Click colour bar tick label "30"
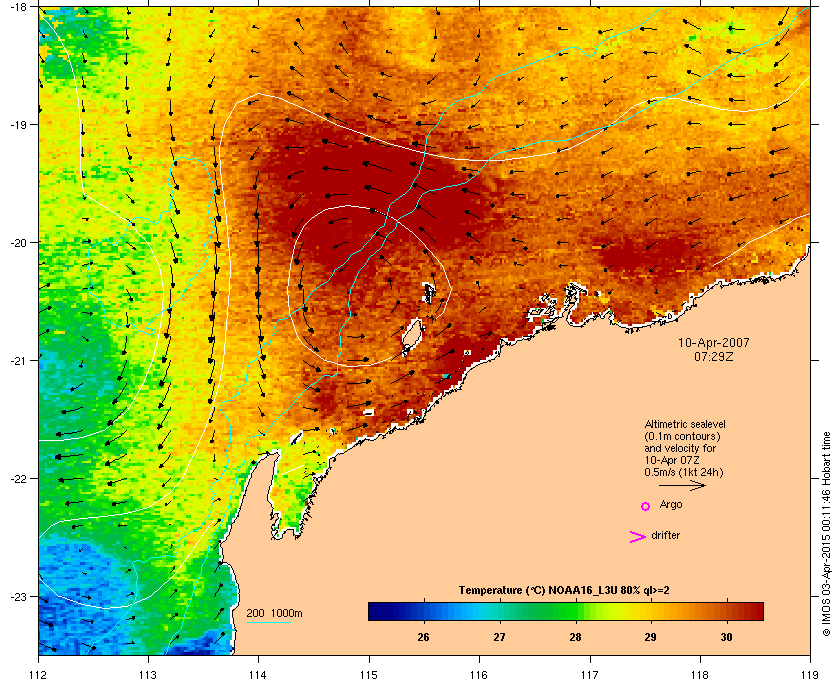 [x=726, y=637]
